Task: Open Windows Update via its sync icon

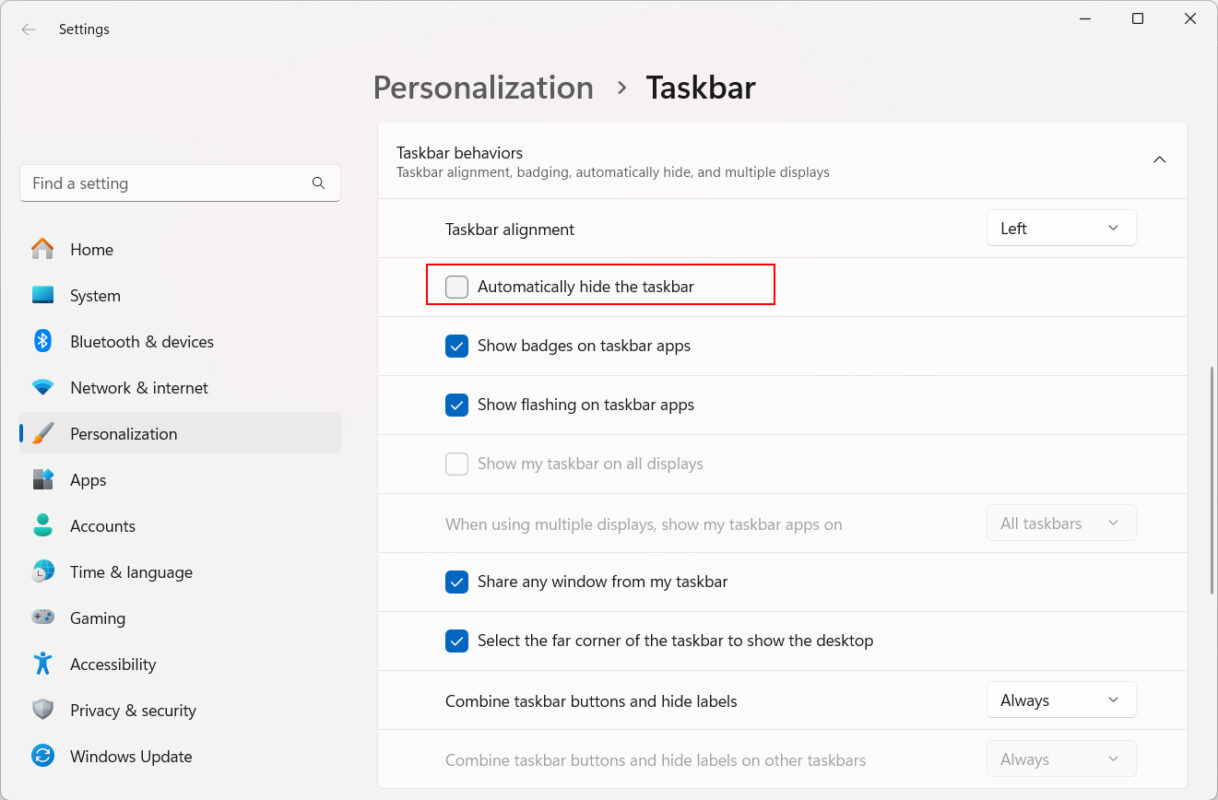Action: 42,756
